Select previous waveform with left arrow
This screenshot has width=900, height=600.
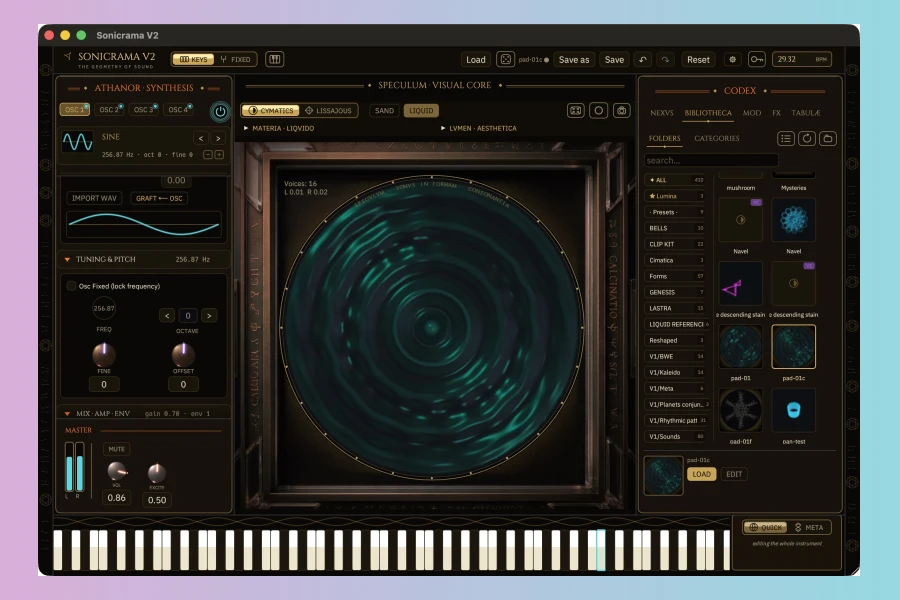tap(201, 138)
